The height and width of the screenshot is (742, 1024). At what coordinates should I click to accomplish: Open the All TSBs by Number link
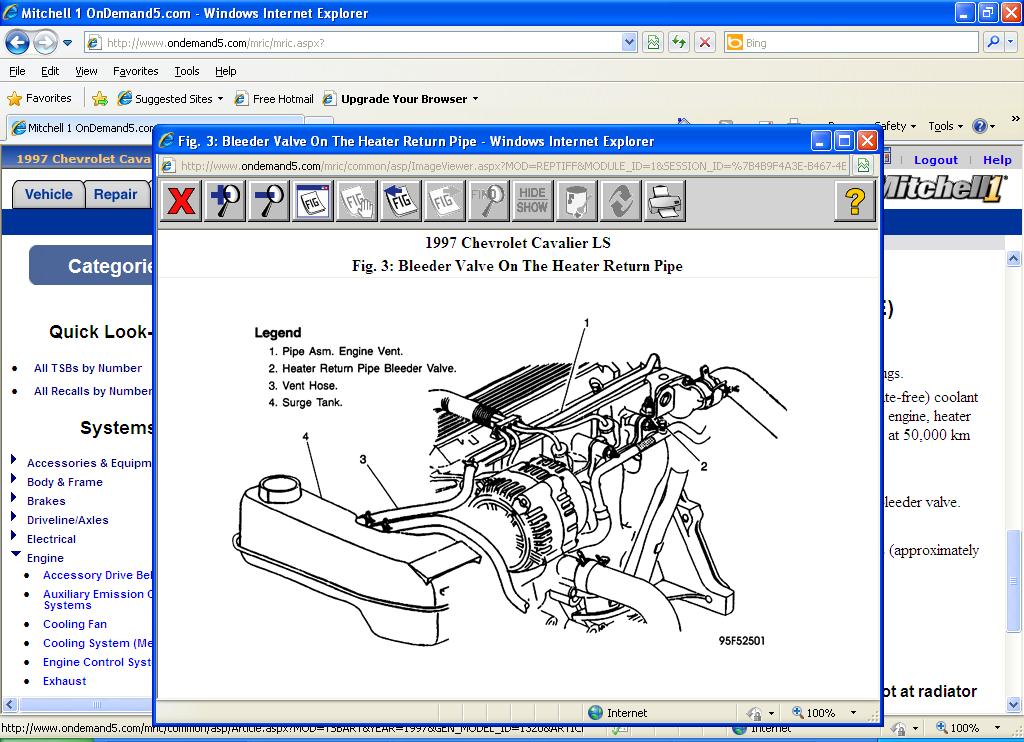point(87,368)
